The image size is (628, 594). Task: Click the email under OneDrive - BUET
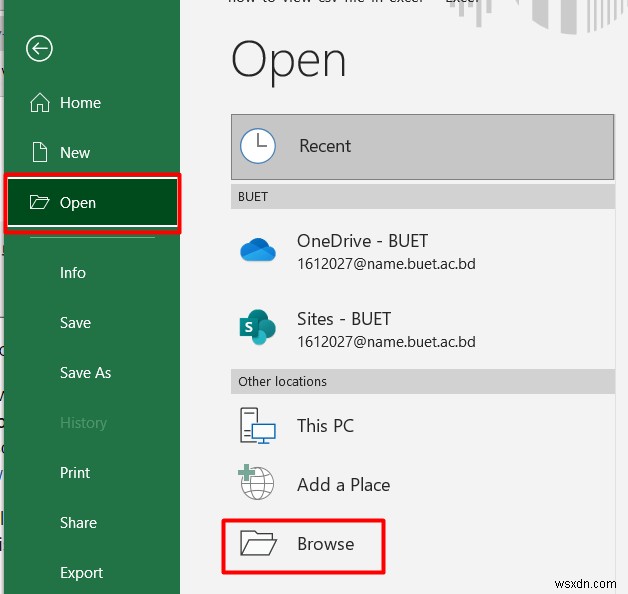(386, 264)
